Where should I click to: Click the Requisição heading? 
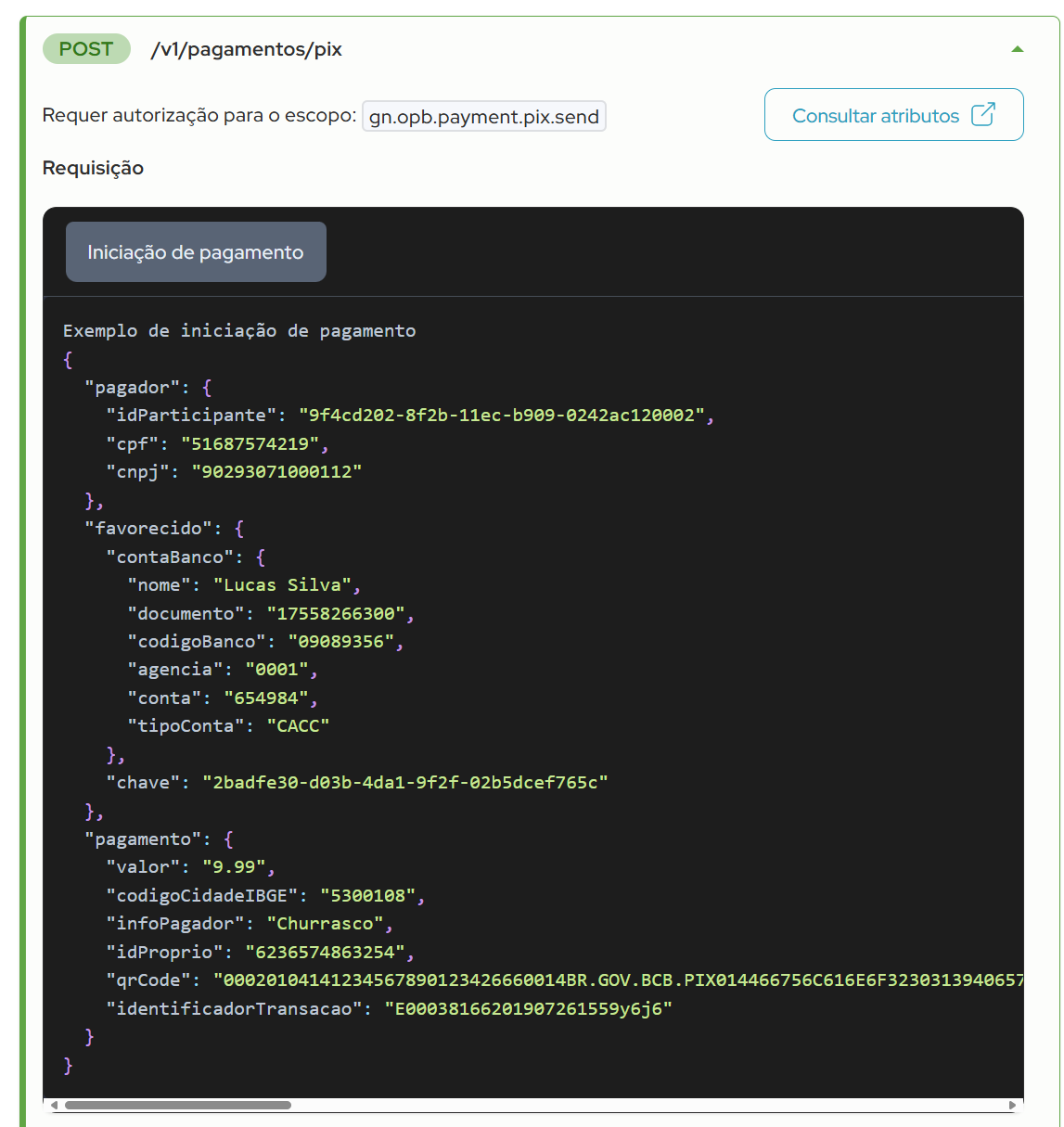point(93,168)
